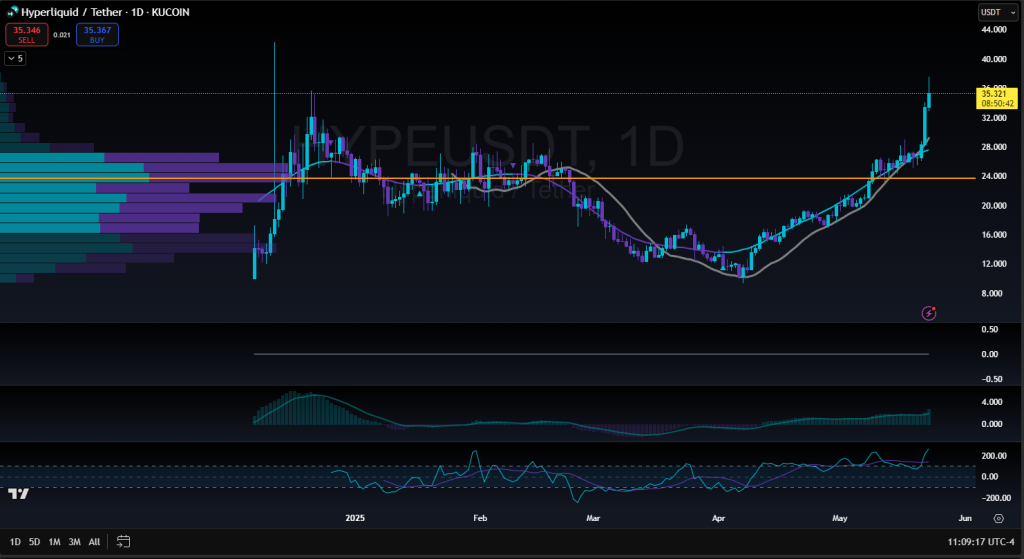Screen dimensions: 1024x559
Task: Click the 0.021 spread value
Action: tap(62, 35)
